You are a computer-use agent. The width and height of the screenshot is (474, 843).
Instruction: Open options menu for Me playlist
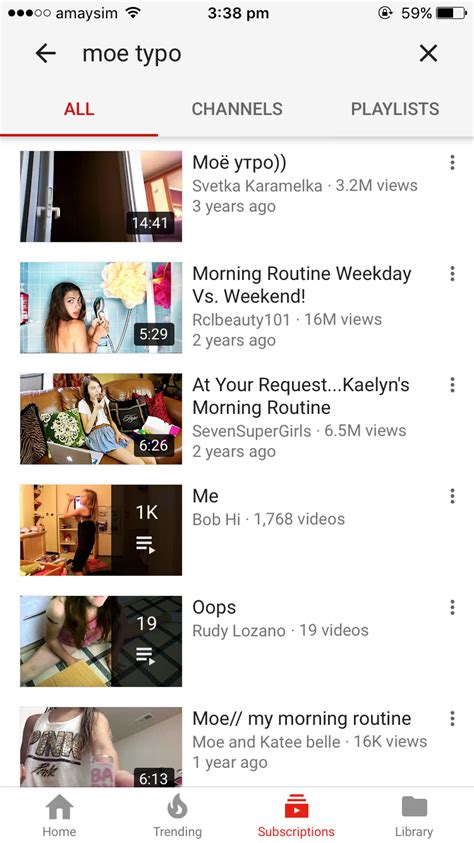(x=453, y=496)
